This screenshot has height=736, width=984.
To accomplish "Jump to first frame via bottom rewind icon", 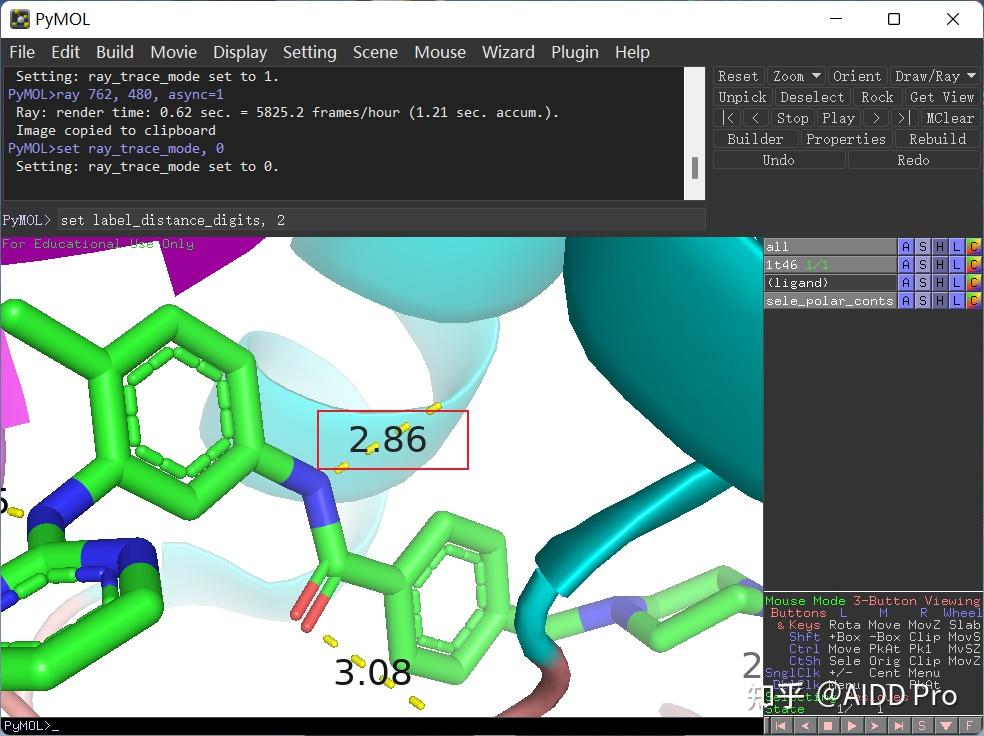I will point(783,726).
